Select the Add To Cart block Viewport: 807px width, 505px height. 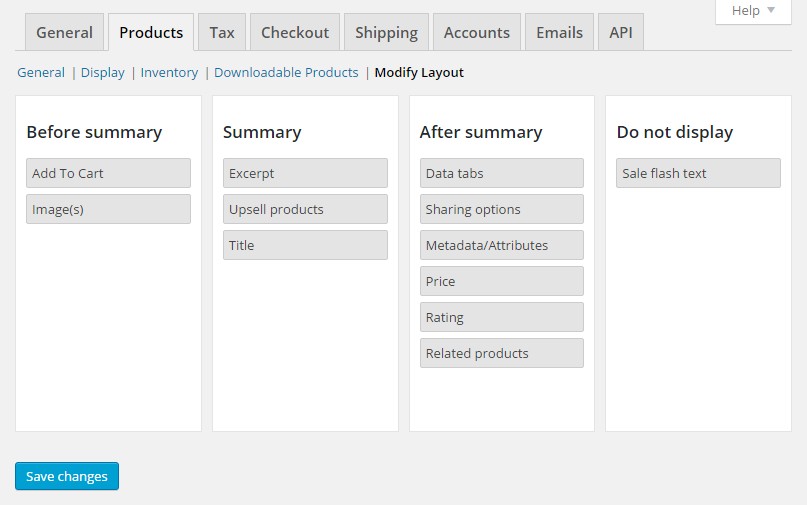(x=108, y=173)
